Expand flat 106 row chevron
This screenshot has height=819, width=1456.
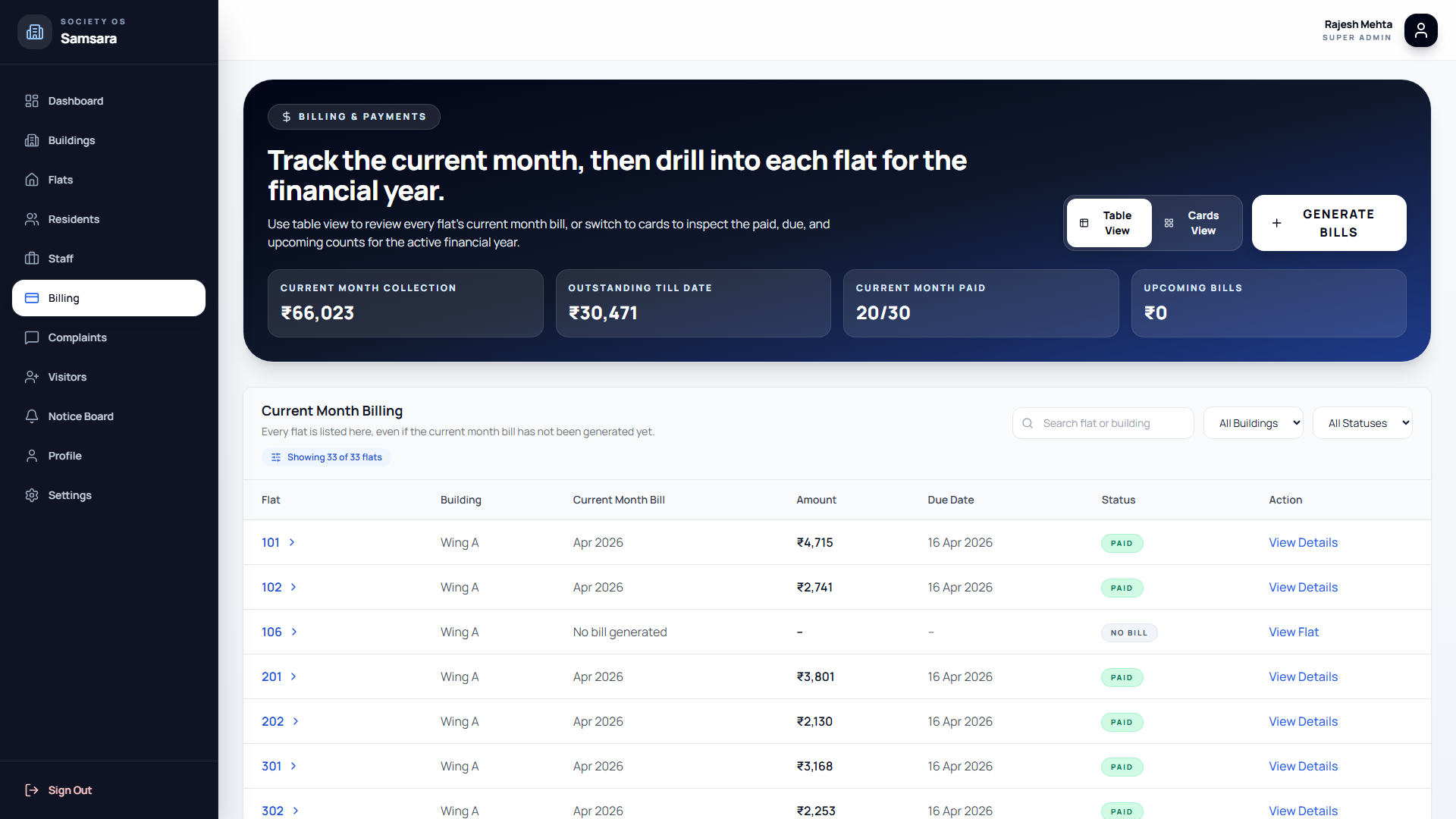[x=294, y=632]
